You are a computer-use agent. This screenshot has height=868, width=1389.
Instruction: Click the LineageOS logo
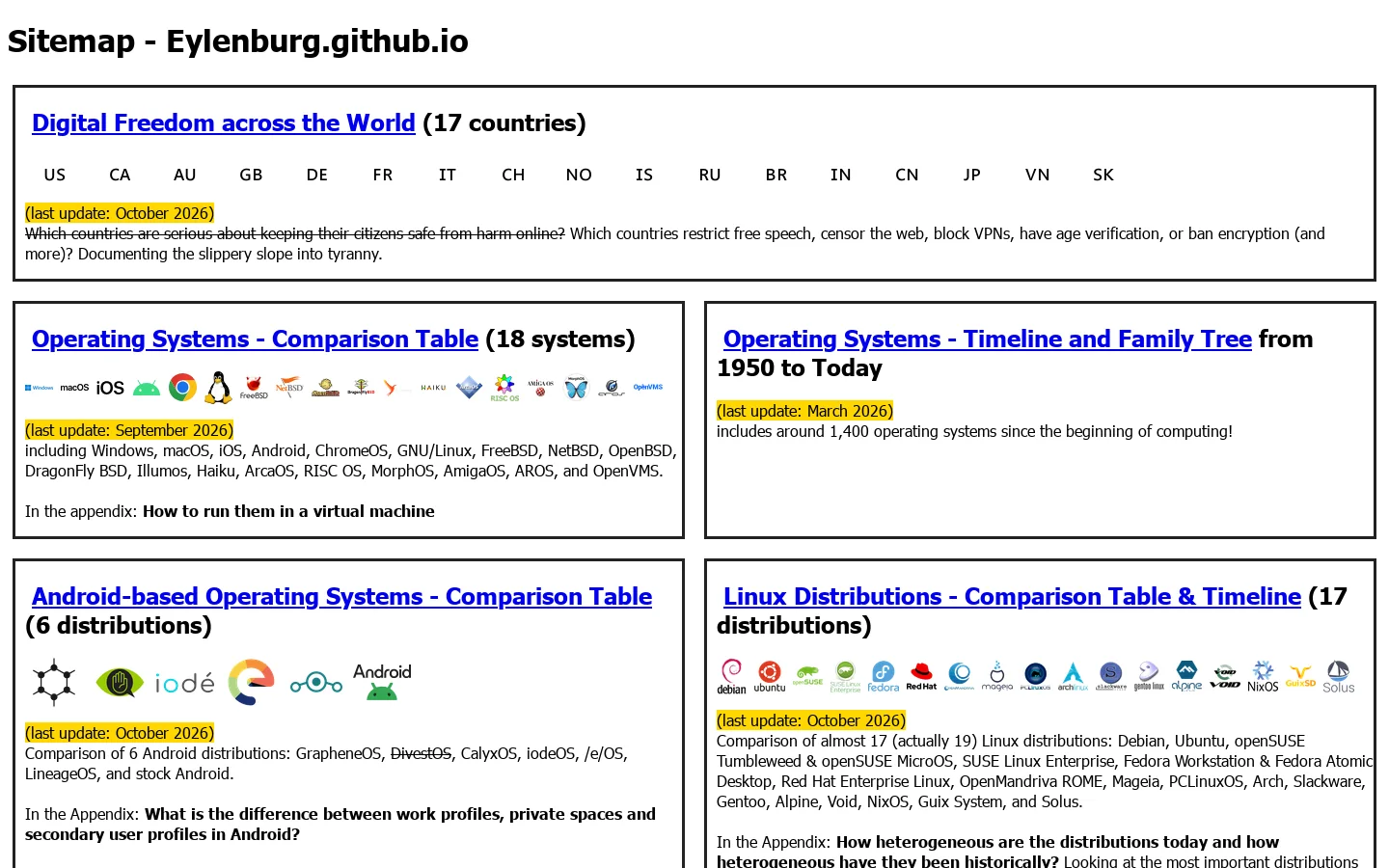(x=316, y=683)
